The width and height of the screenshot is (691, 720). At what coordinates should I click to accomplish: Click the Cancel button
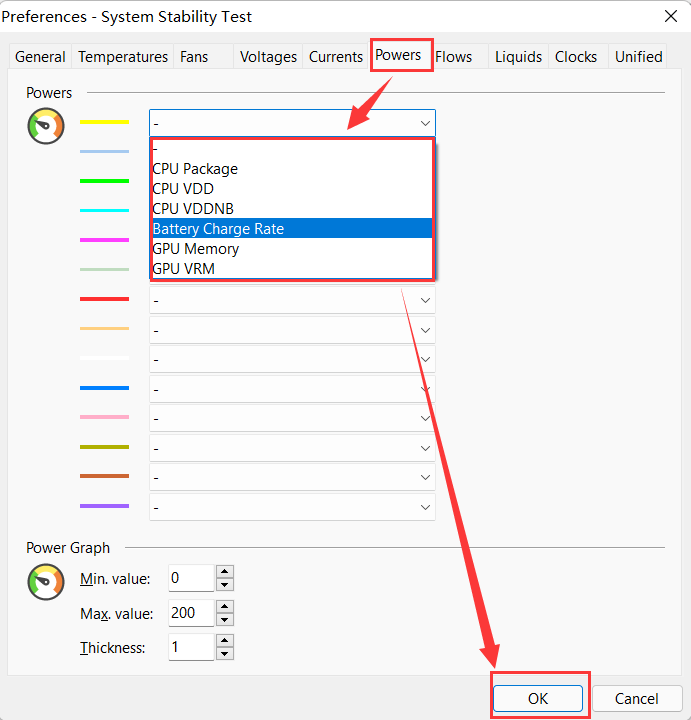pos(637,699)
